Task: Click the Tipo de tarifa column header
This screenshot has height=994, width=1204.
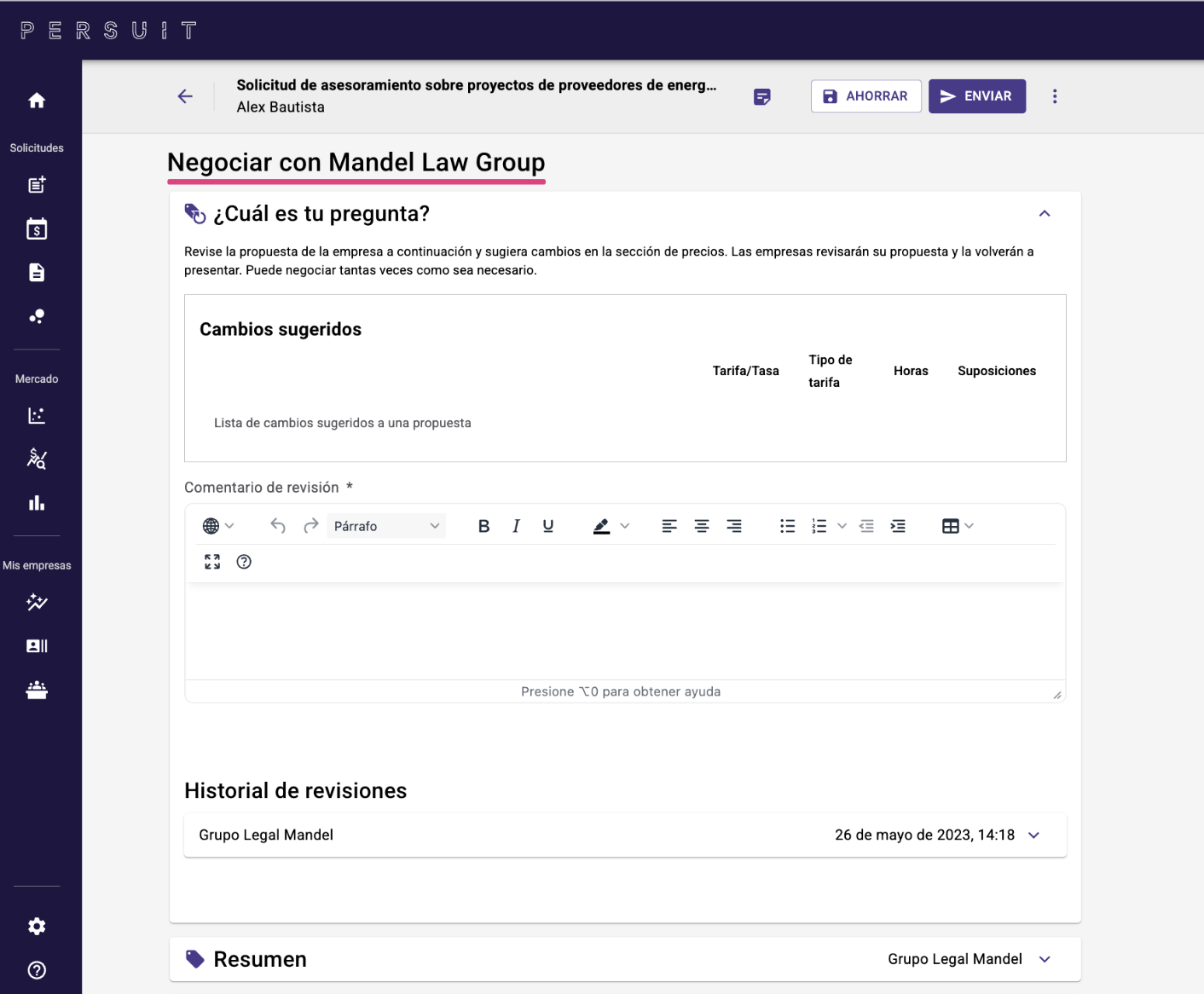Action: click(x=831, y=371)
